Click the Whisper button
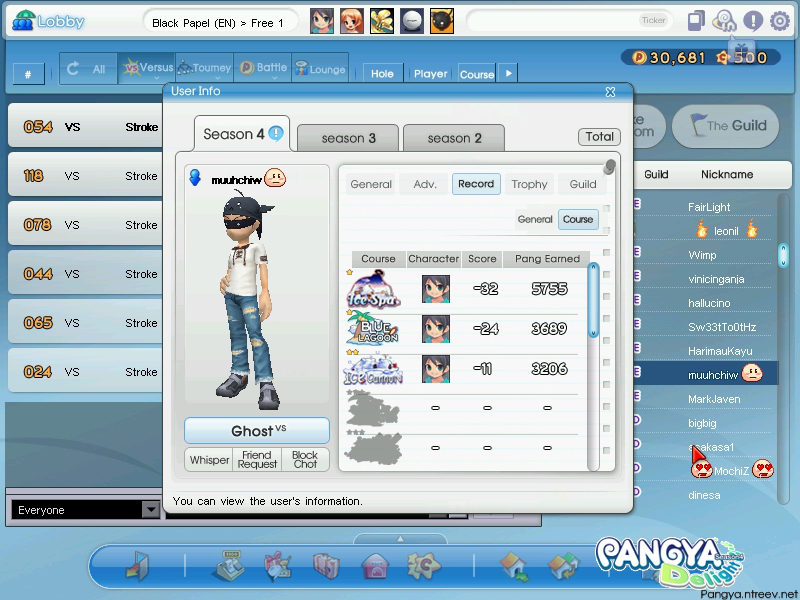The height and width of the screenshot is (600, 800). pyautogui.click(x=209, y=460)
